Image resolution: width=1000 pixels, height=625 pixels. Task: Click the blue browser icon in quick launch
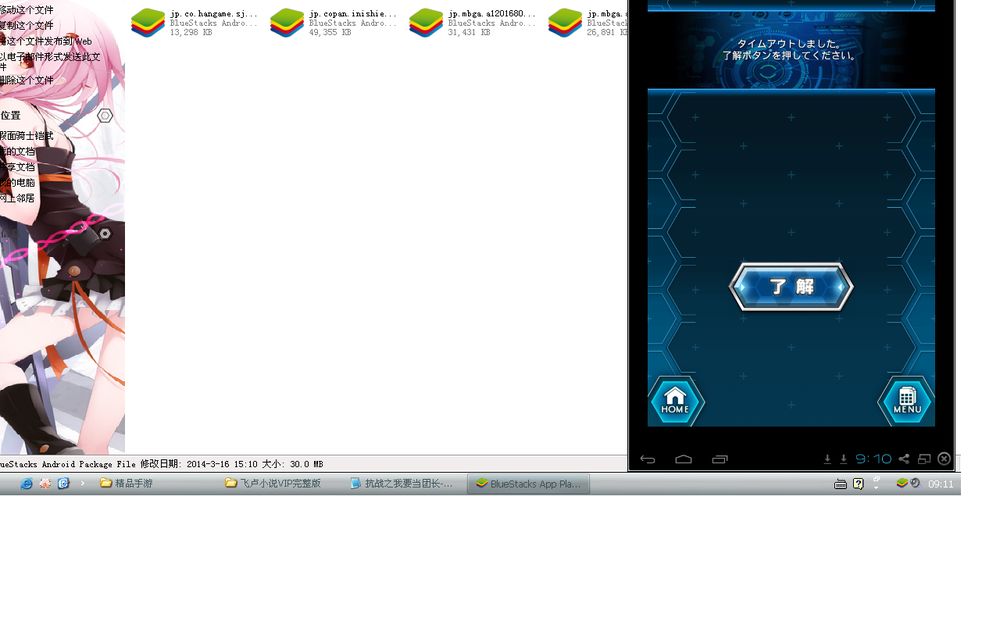63,483
